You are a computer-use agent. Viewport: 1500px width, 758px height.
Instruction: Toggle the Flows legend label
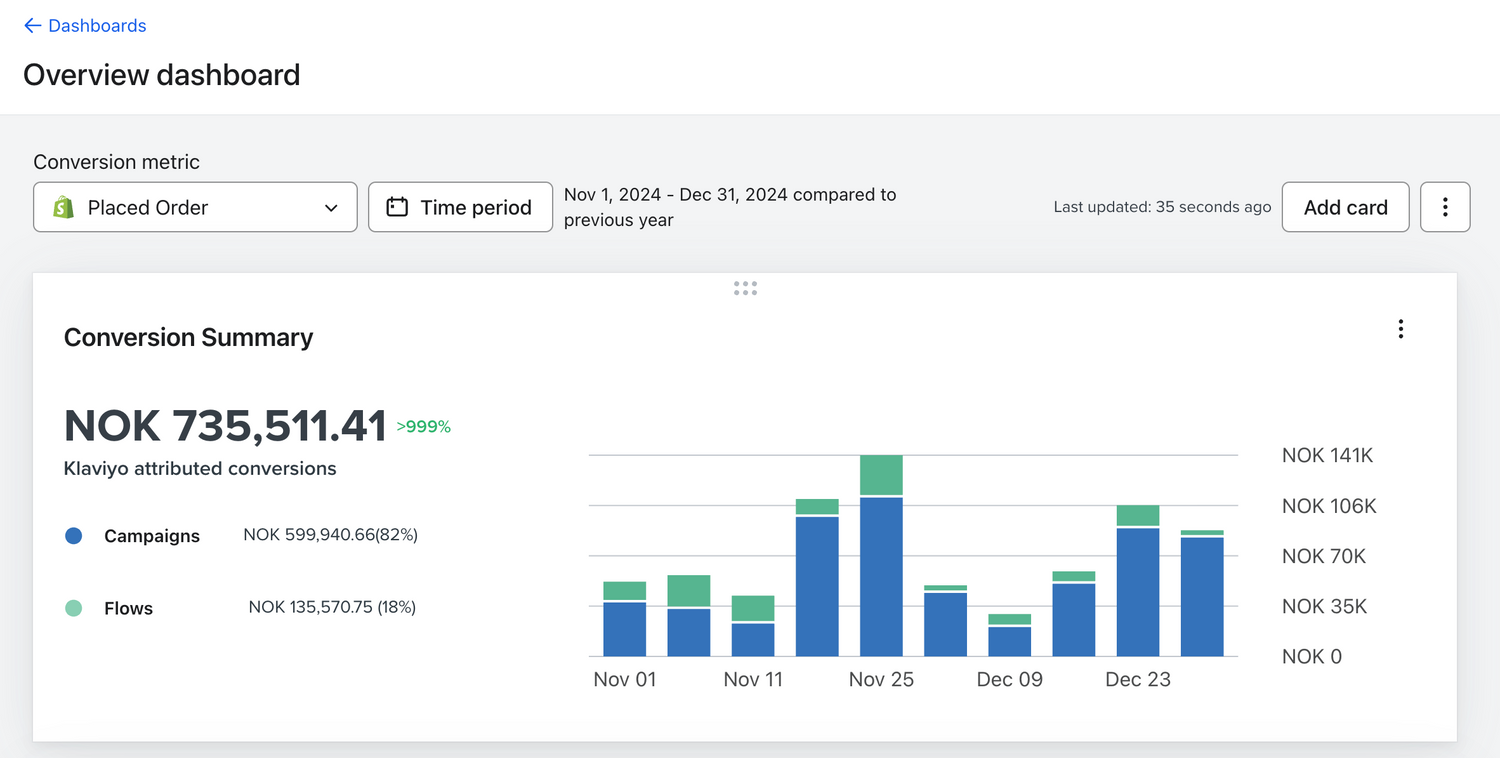[x=128, y=608]
